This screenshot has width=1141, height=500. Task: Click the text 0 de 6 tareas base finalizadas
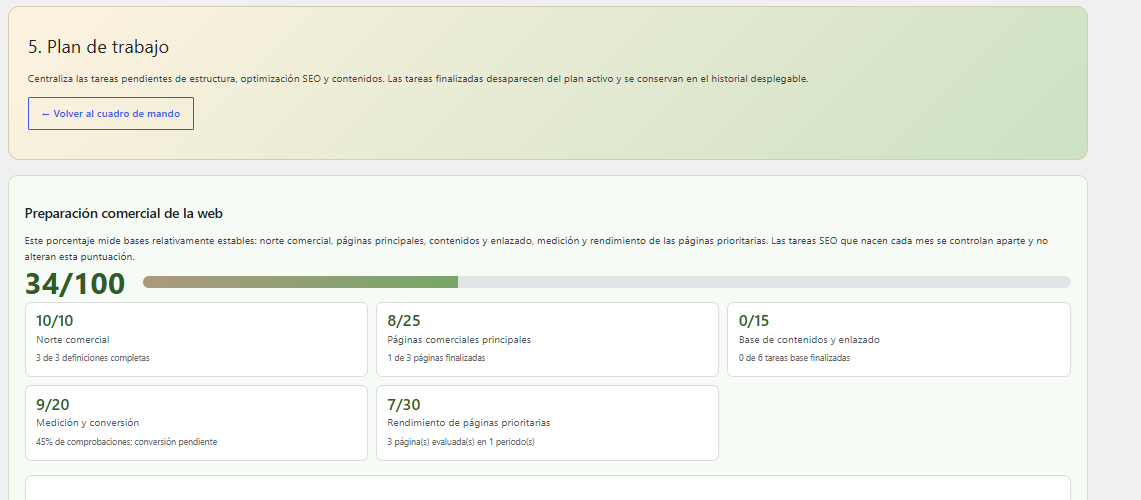[x=794, y=358]
